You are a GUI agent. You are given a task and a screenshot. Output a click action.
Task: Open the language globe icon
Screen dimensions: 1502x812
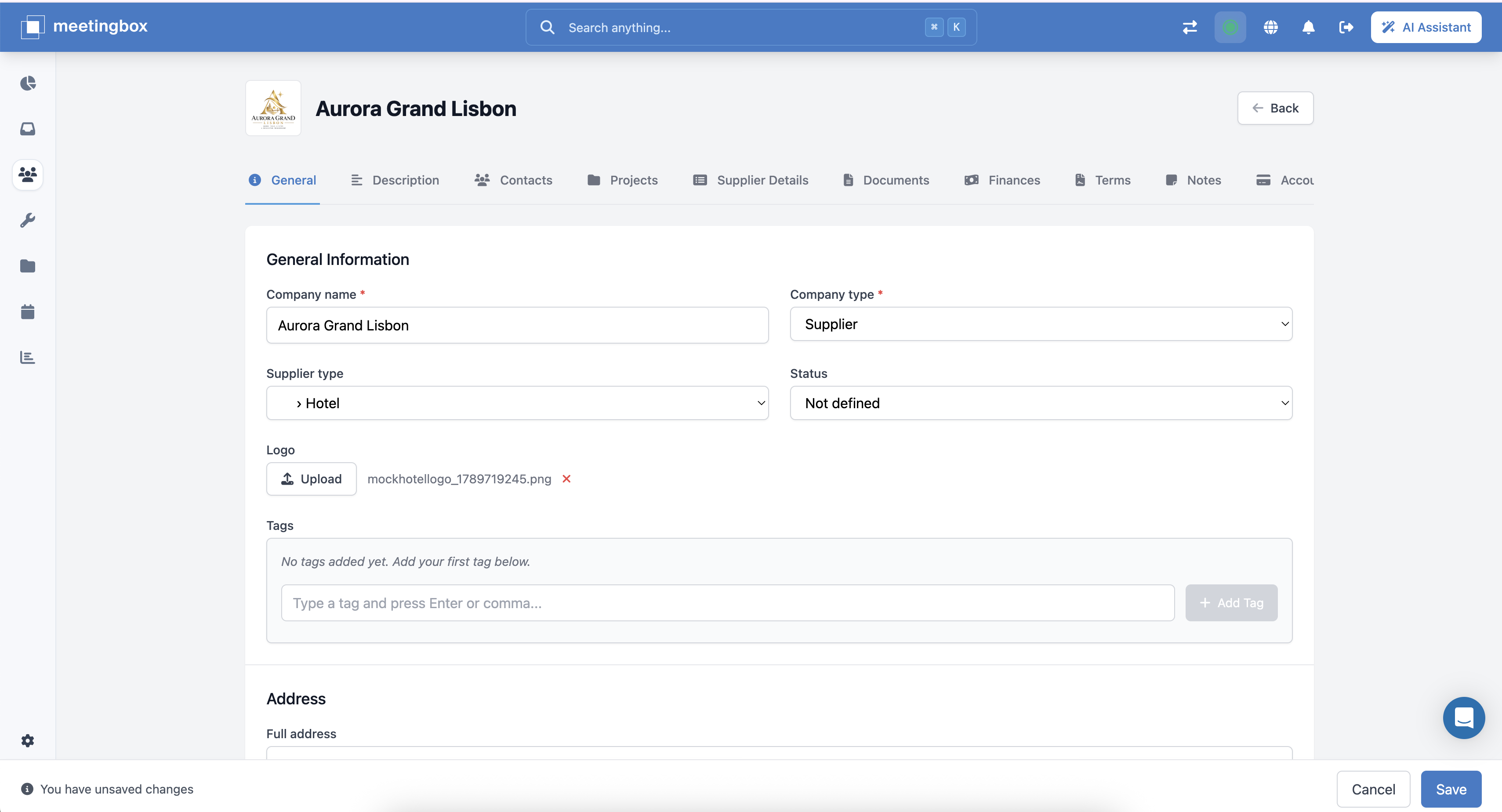coord(1271,27)
